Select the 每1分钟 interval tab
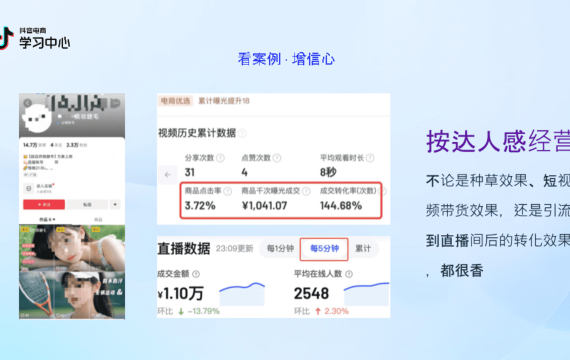 click(280, 249)
